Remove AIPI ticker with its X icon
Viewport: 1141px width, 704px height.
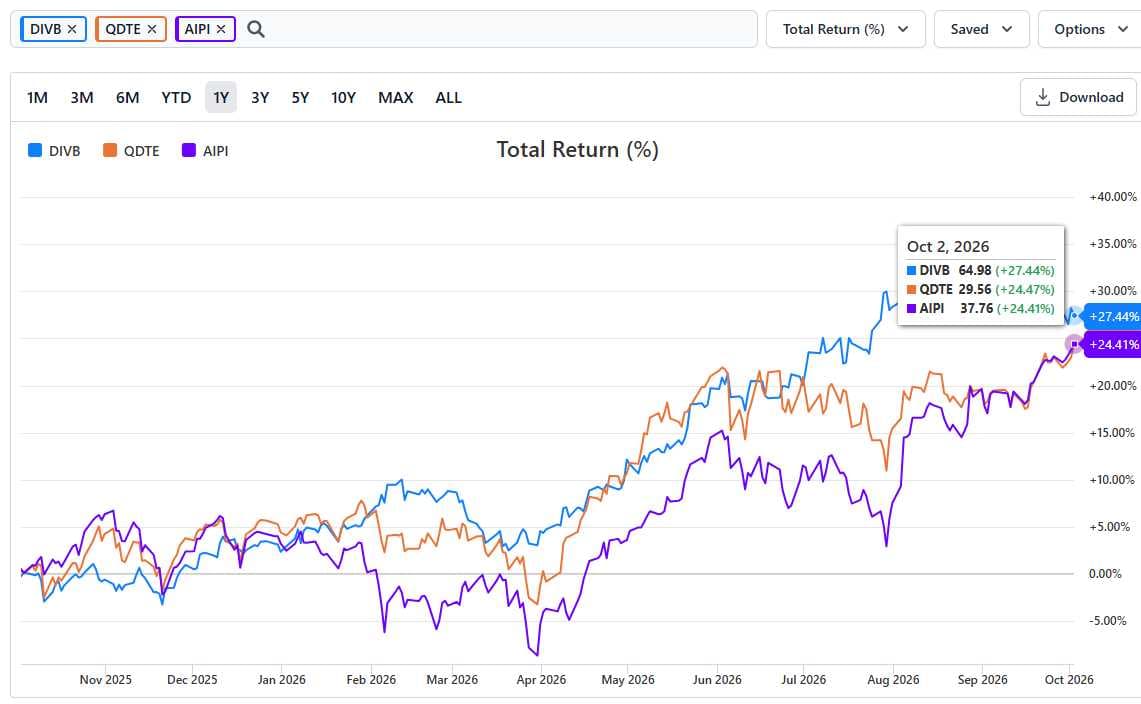221,29
